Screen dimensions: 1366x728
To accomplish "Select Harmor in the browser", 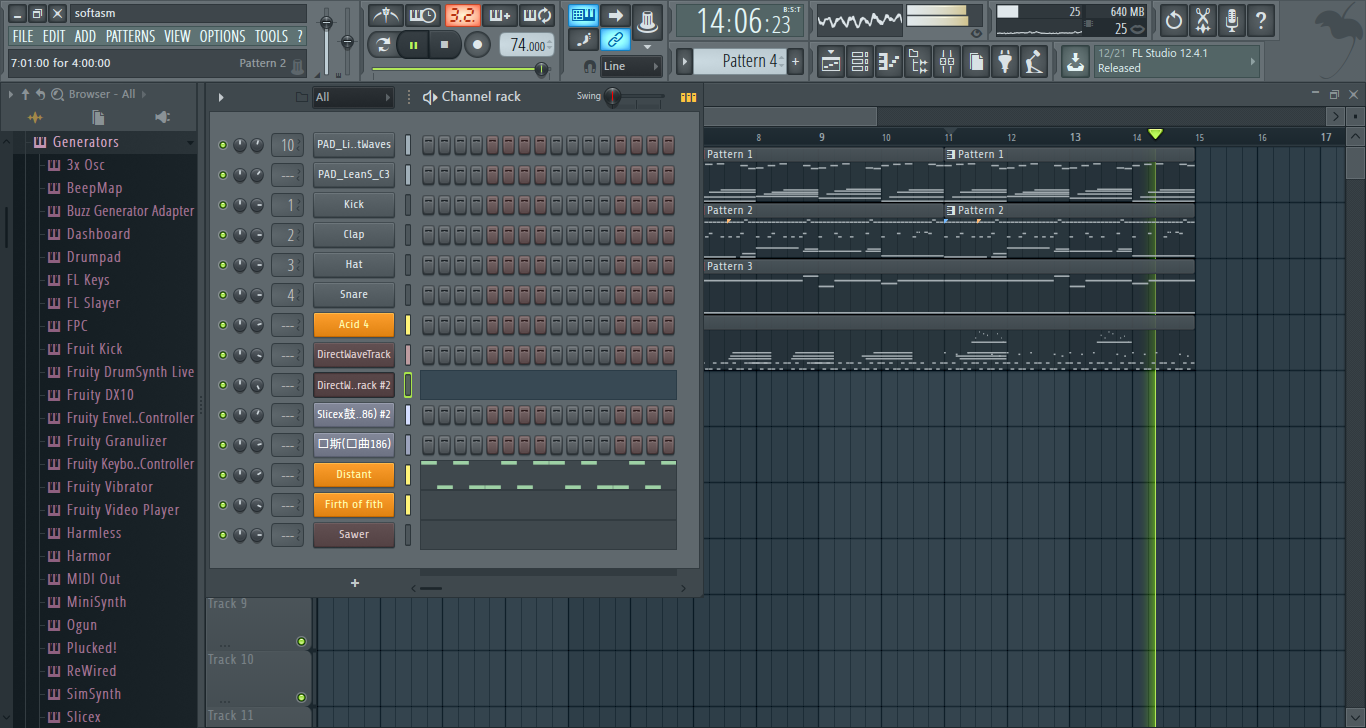I will click(89, 556).
